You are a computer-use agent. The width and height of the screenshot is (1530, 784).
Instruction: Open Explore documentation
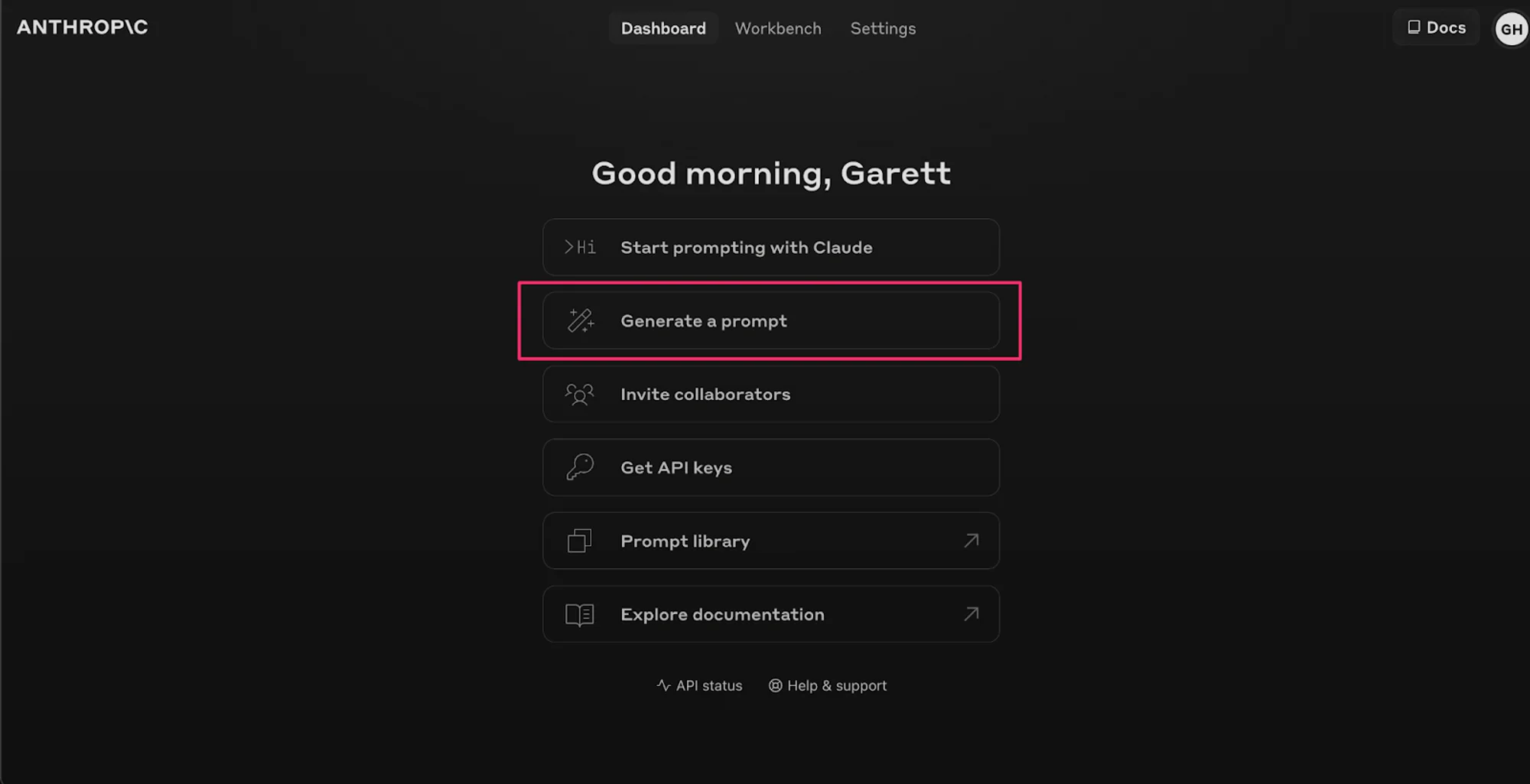click(771, 614)
